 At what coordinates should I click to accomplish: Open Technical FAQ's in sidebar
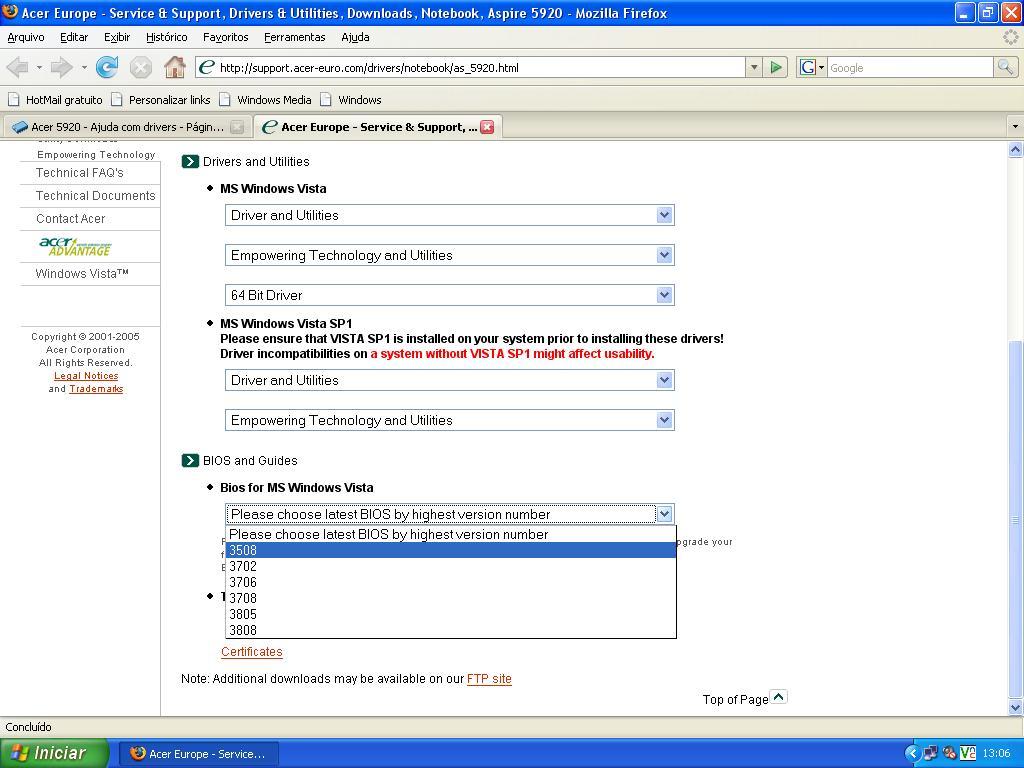[80, 172]
